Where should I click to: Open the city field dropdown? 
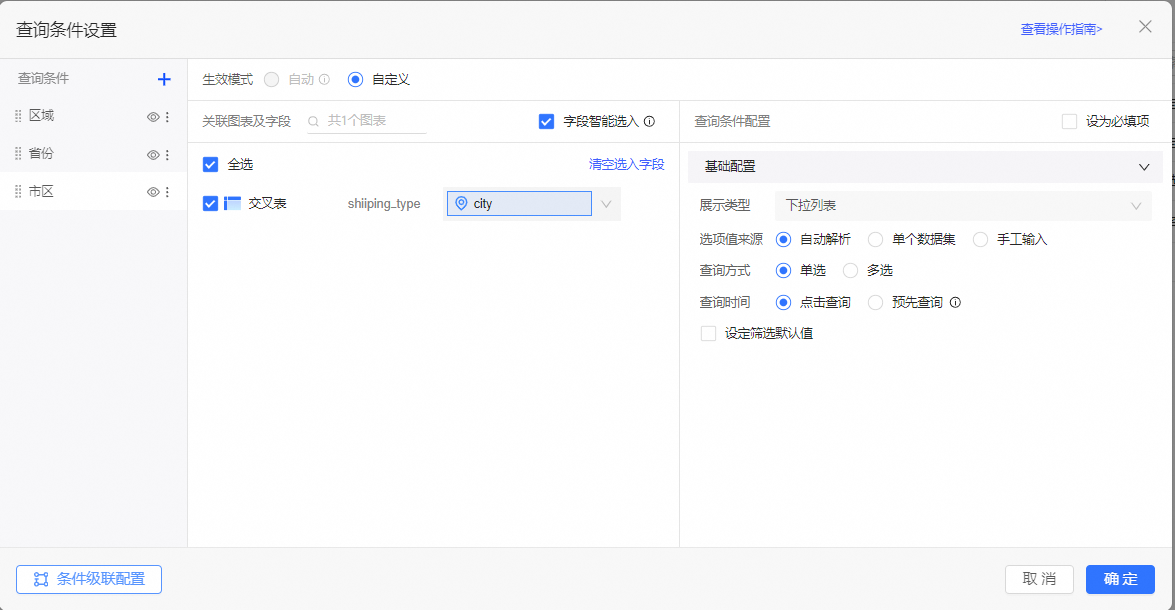point(606,204)
